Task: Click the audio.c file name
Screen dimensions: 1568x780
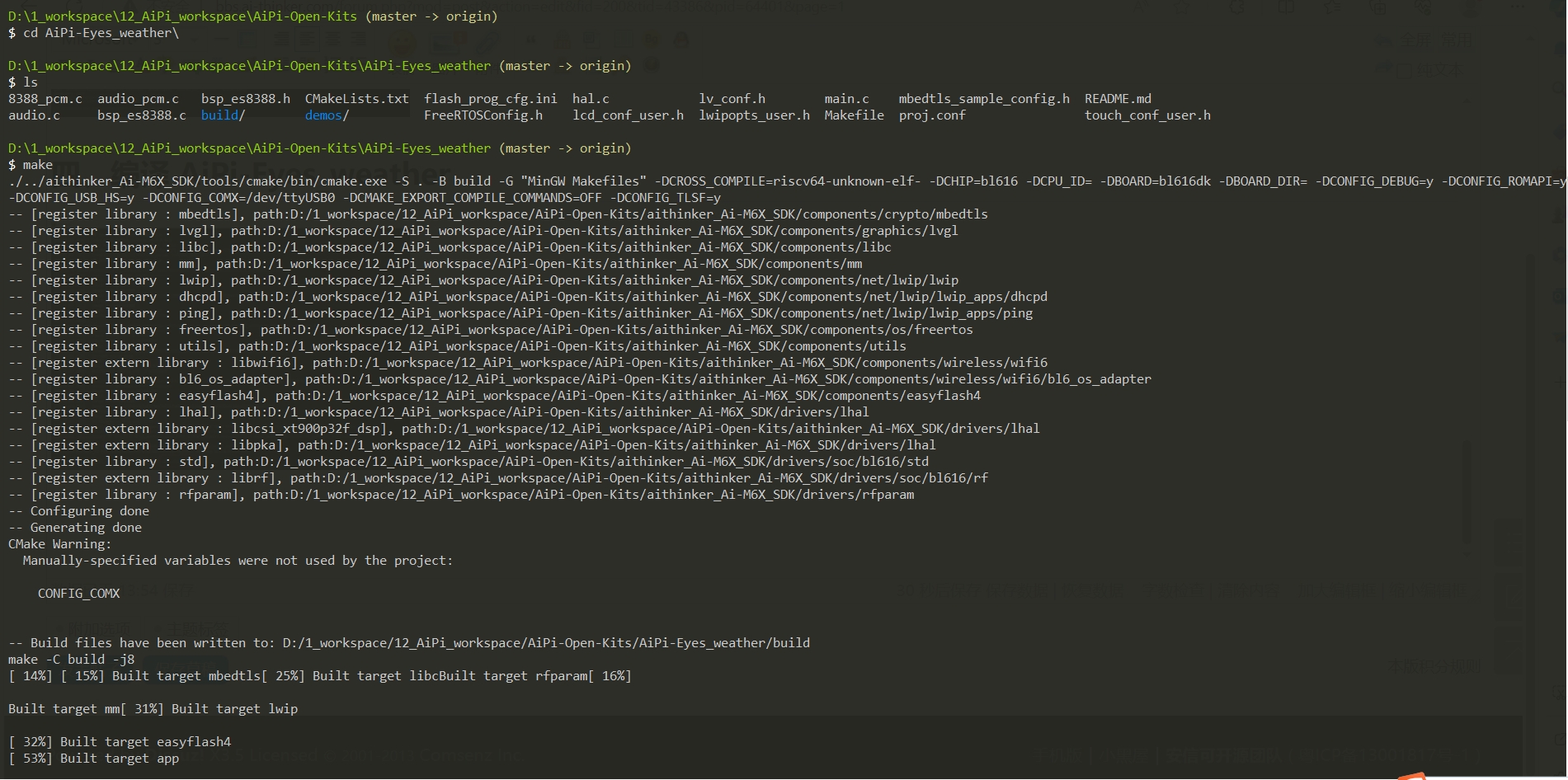Action: click(34, 115)
